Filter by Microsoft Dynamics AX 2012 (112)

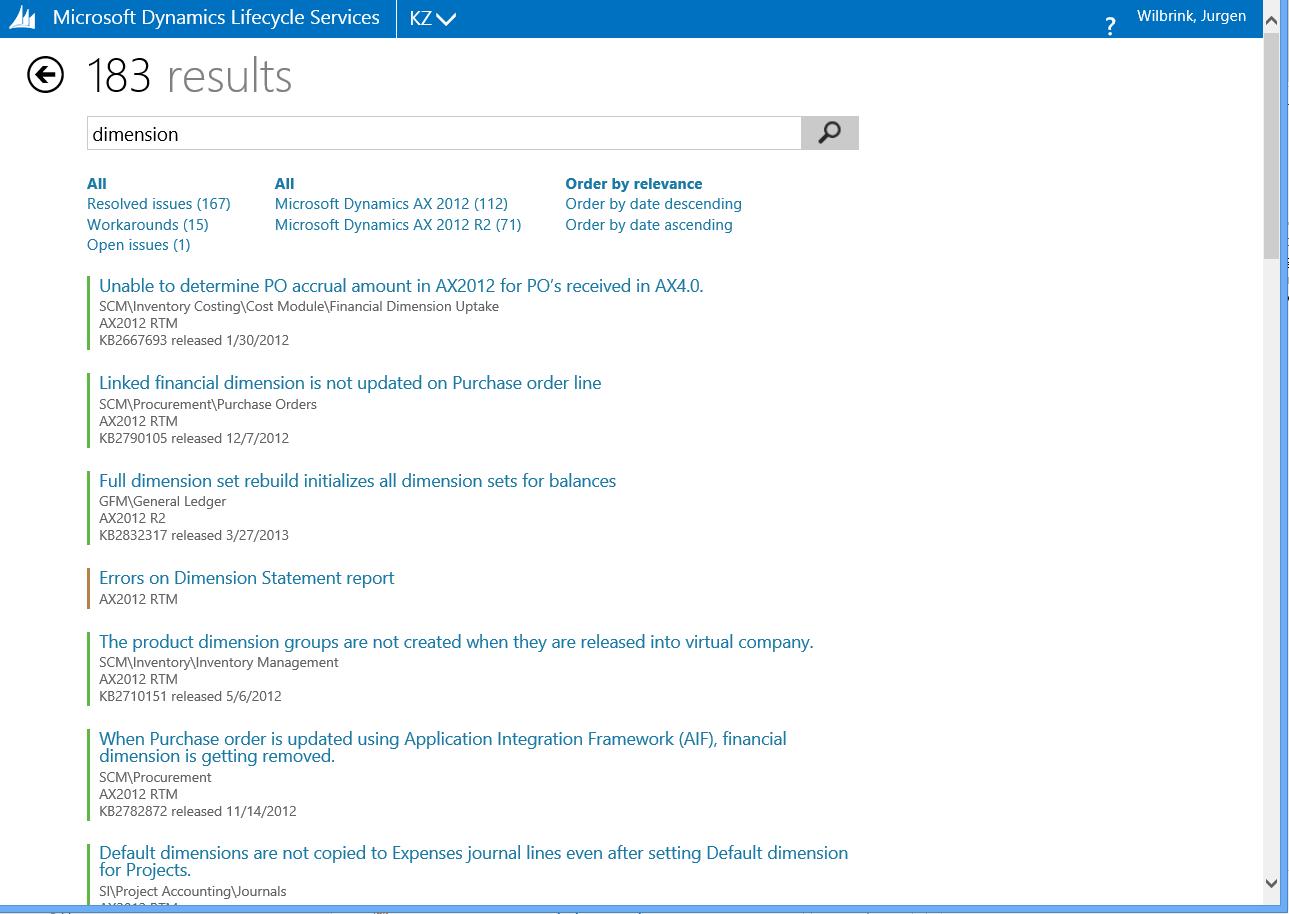(391, 204)
